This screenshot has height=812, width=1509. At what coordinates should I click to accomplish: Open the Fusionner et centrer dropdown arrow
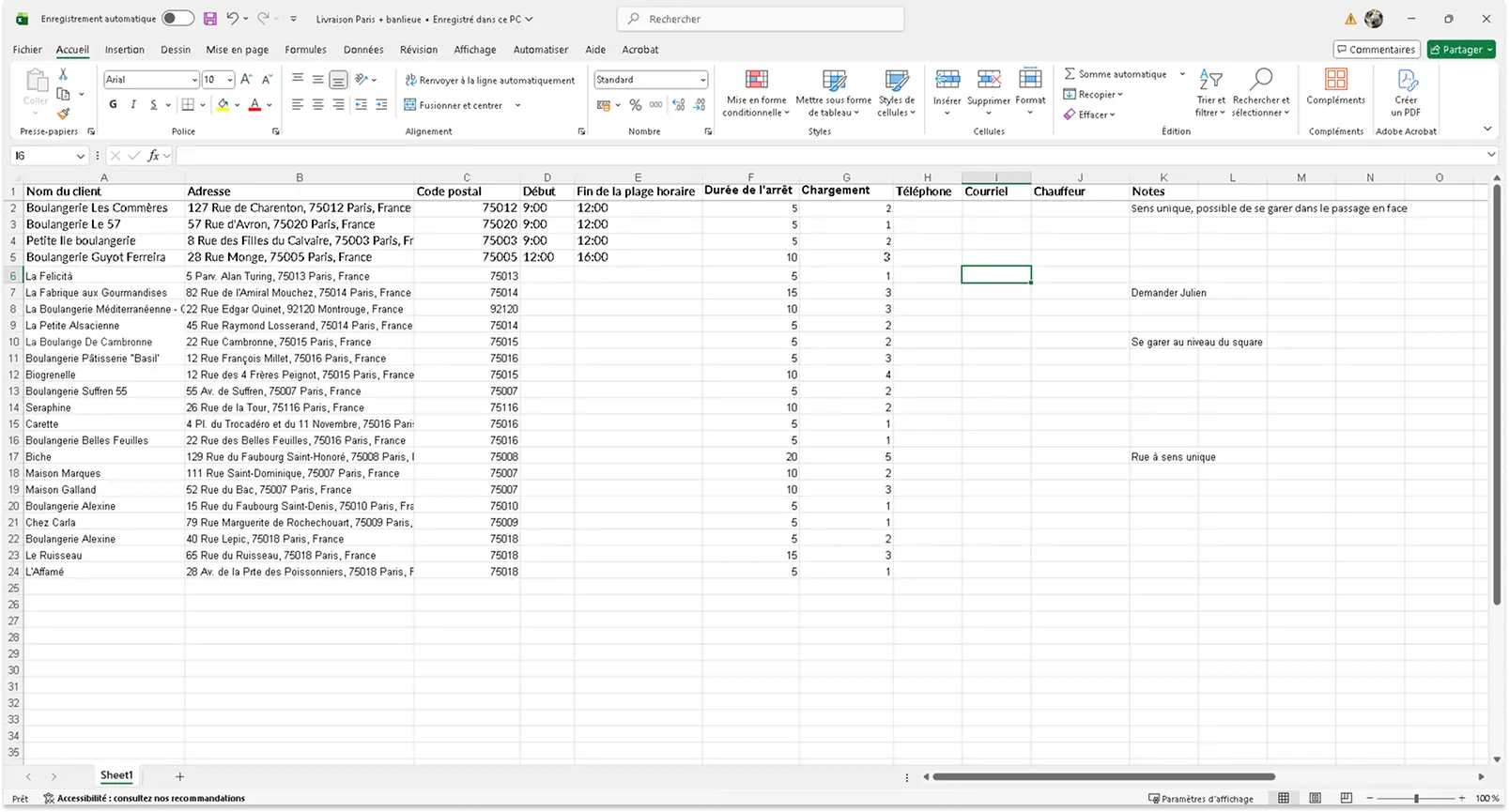point(518,105)
